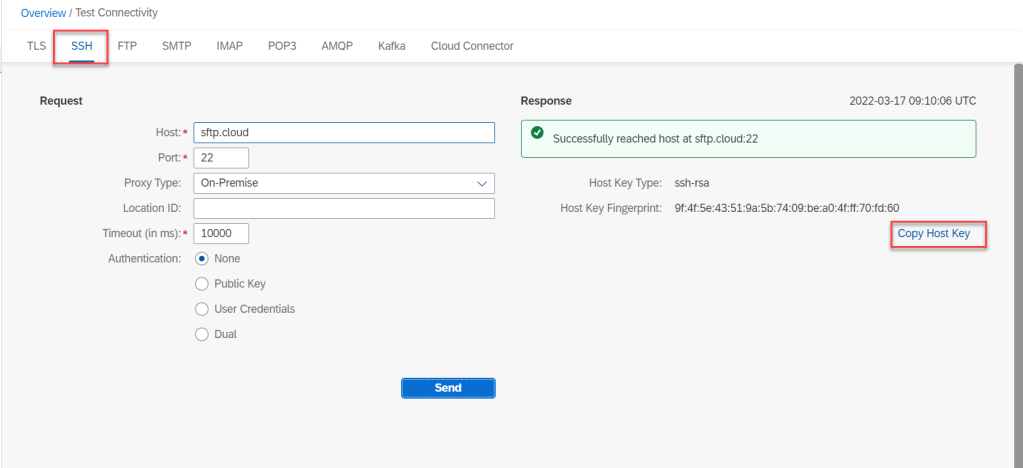The width and height of the screenshot is (1023, 468).
Task: Open the Cloud Connector tab
Action: tap(472, 46)
